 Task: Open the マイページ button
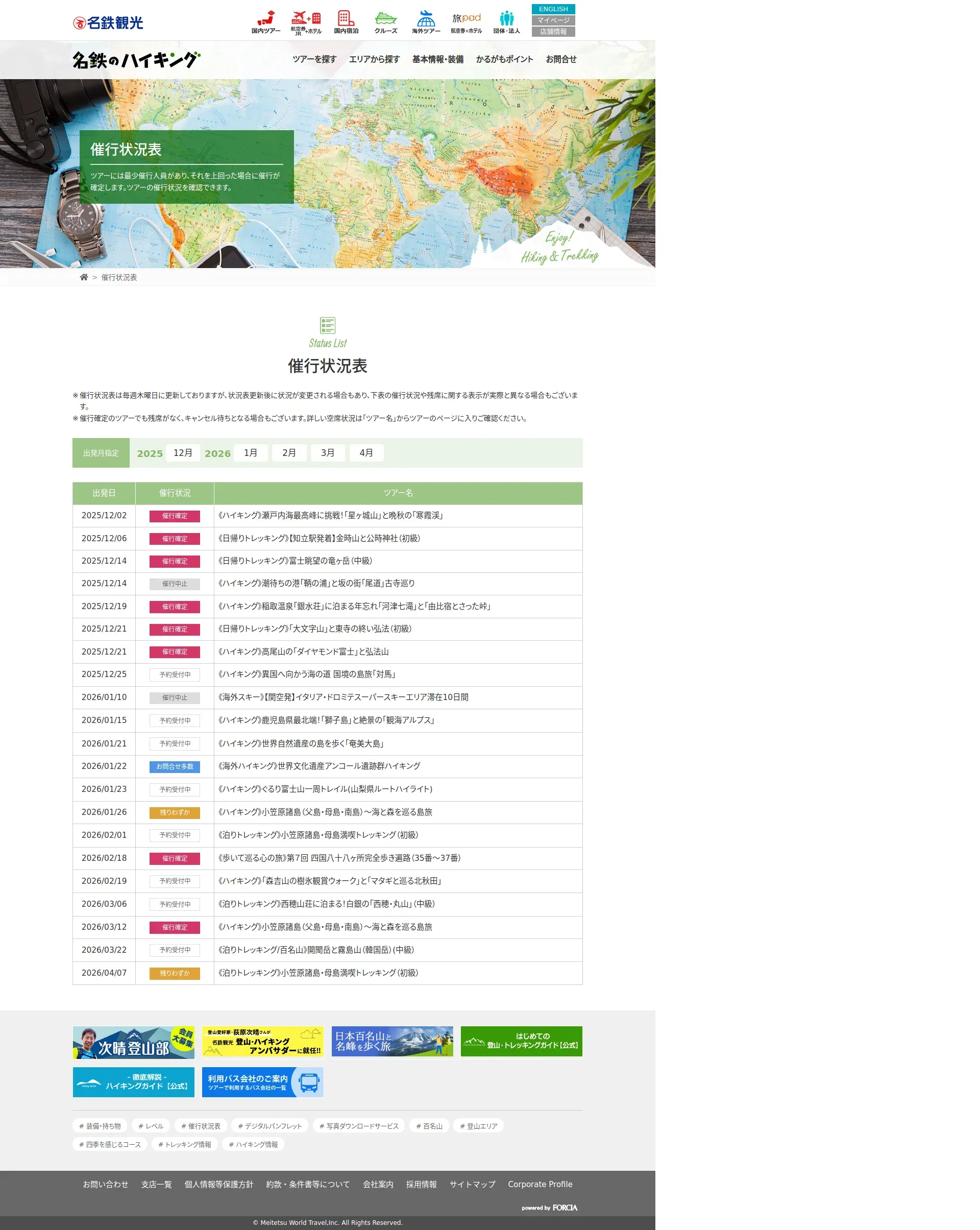coord(553,20)
